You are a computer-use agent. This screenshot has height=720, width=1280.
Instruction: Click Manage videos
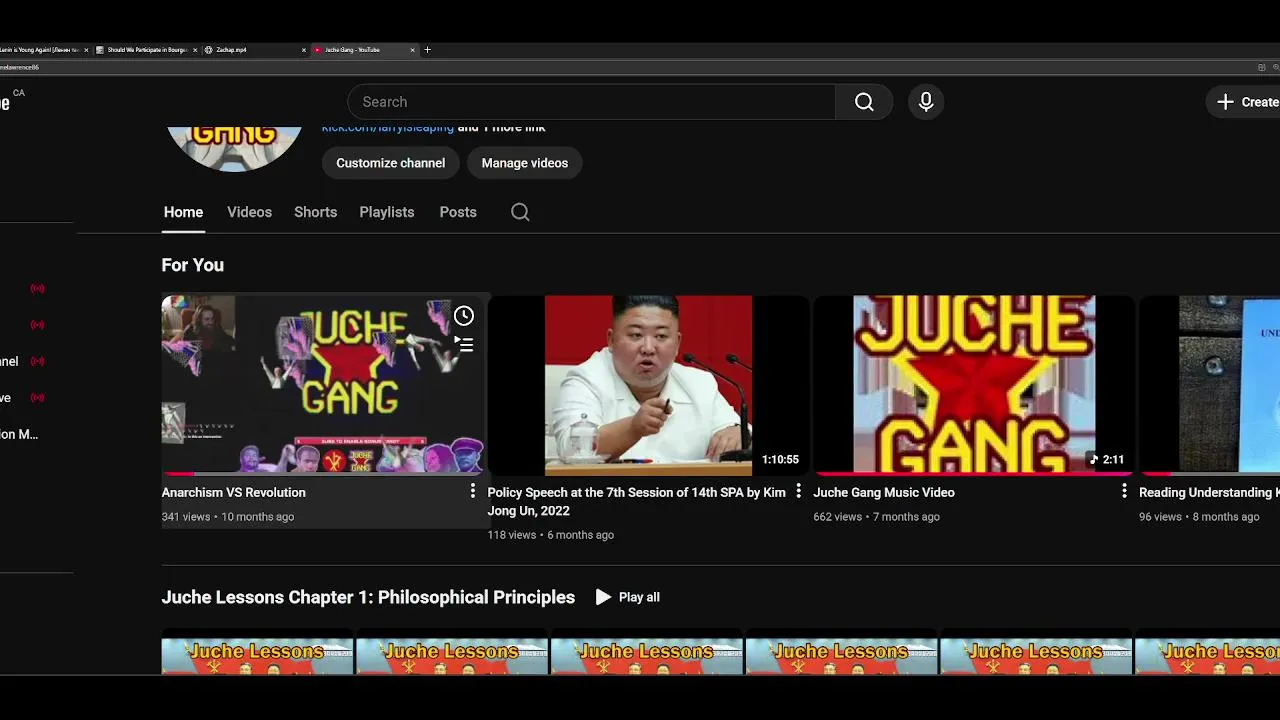524,163
